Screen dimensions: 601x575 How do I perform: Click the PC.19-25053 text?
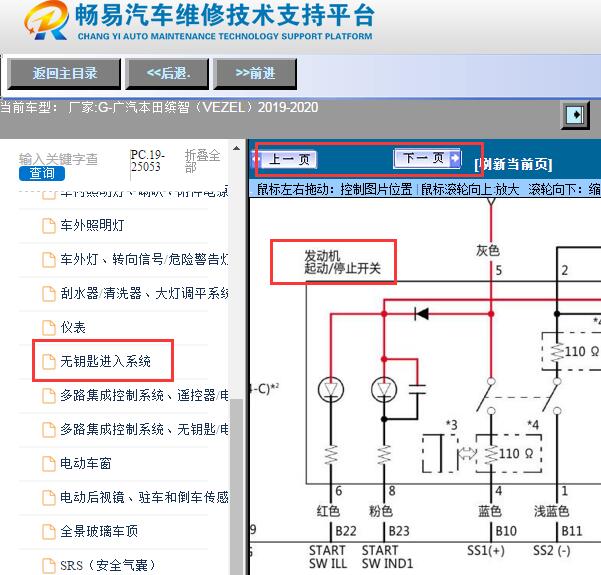pyautogui.click(x=147, y=161)
